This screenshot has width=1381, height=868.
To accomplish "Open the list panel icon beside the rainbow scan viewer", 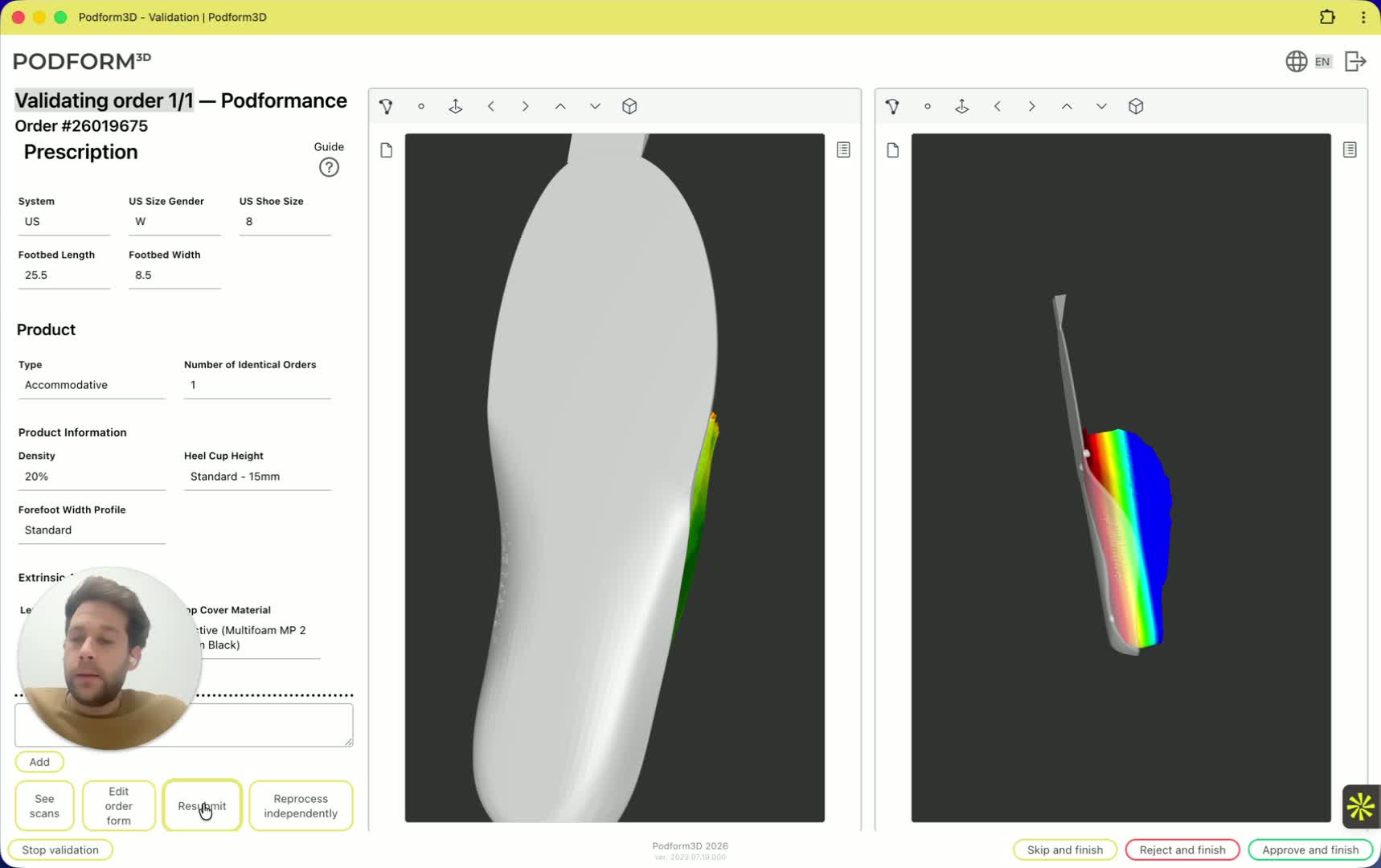I will tap(1350, 149).
